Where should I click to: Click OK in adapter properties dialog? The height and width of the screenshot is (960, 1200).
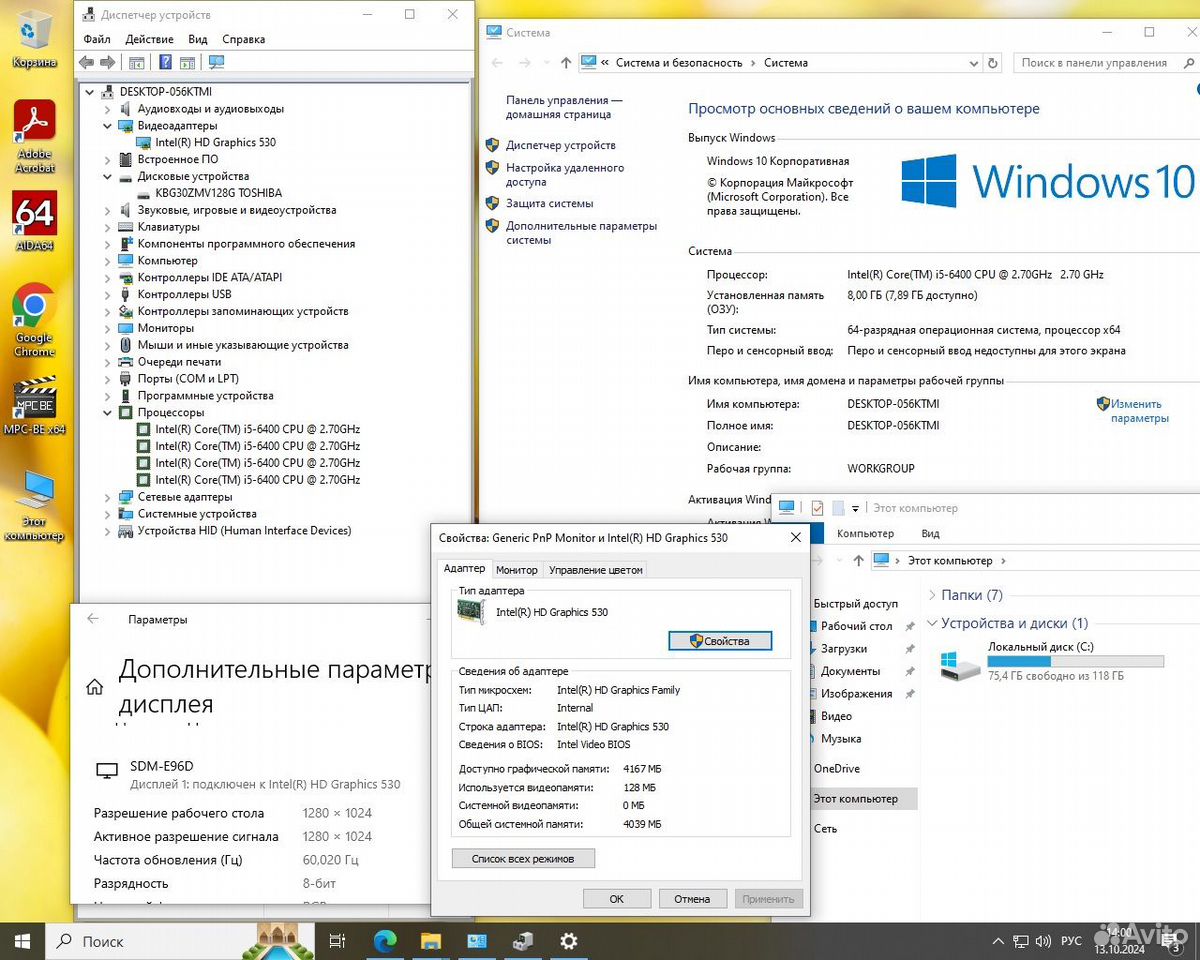[x=617, y=899]
